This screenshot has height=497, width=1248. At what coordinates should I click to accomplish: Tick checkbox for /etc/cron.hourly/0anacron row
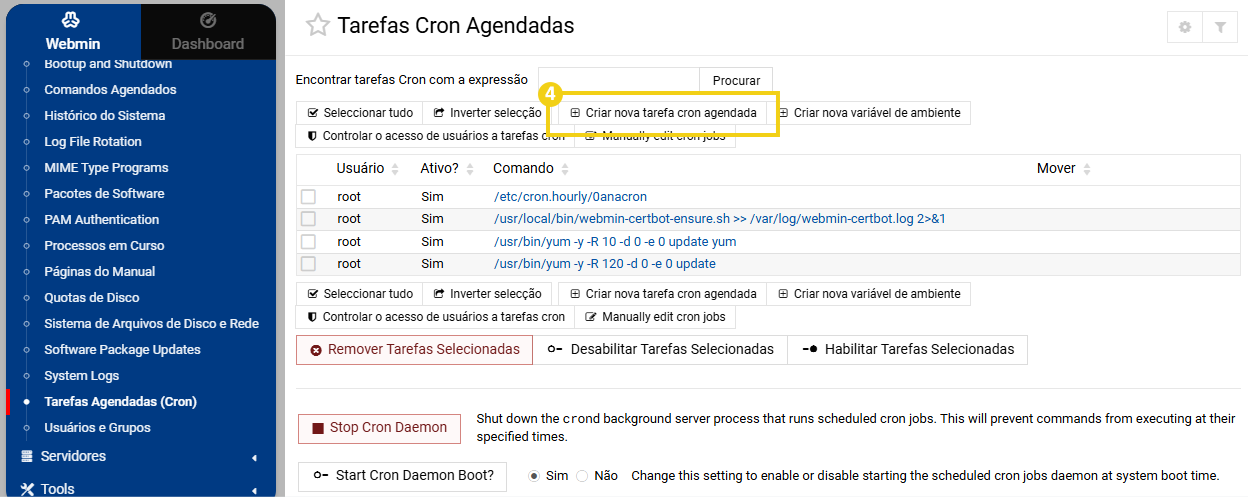tap(309, 197)
